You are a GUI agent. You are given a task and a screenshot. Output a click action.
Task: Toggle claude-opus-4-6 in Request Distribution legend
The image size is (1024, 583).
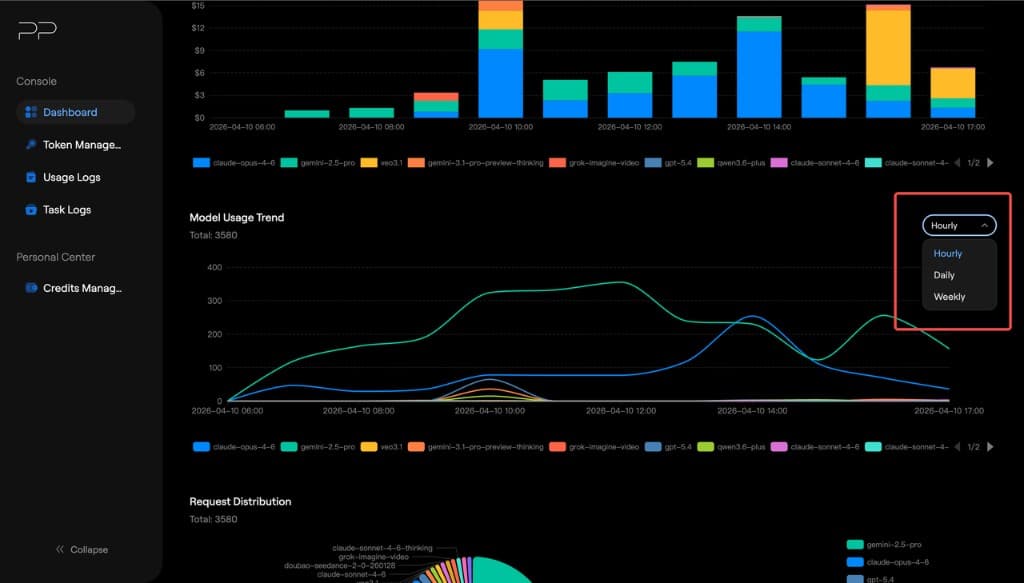pos(888,562)
